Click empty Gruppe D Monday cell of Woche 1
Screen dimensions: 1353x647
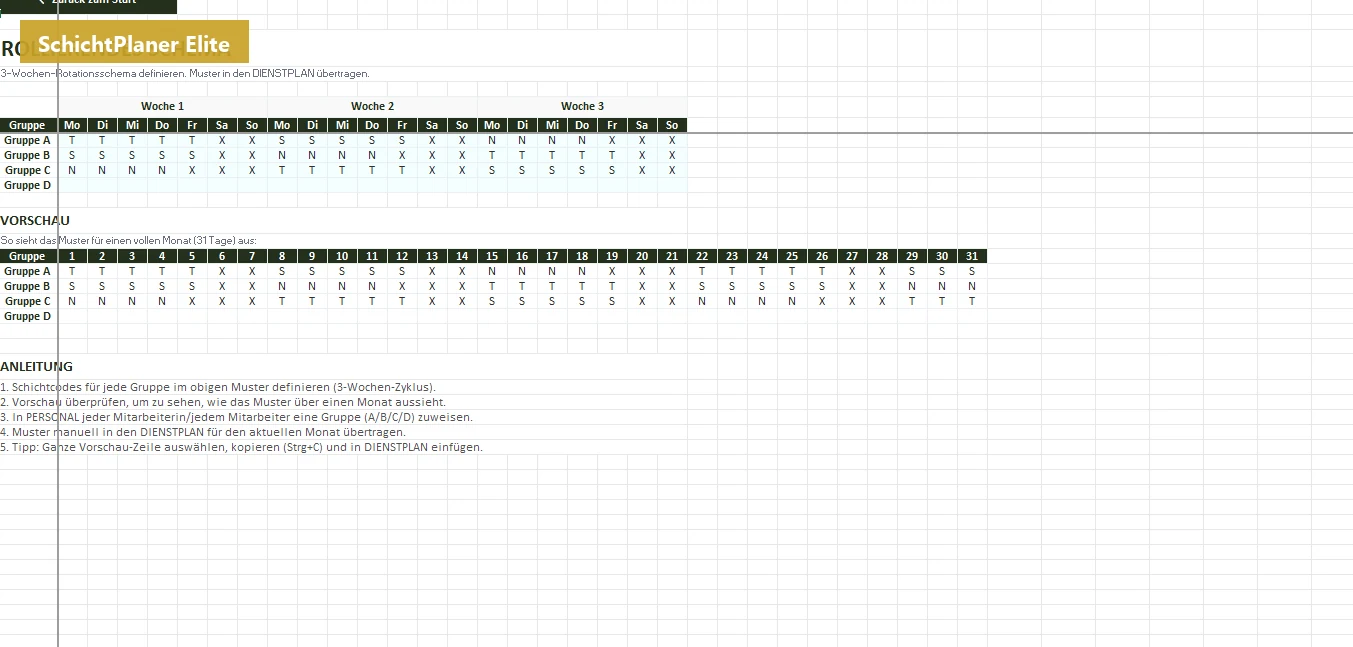point(72,185)
